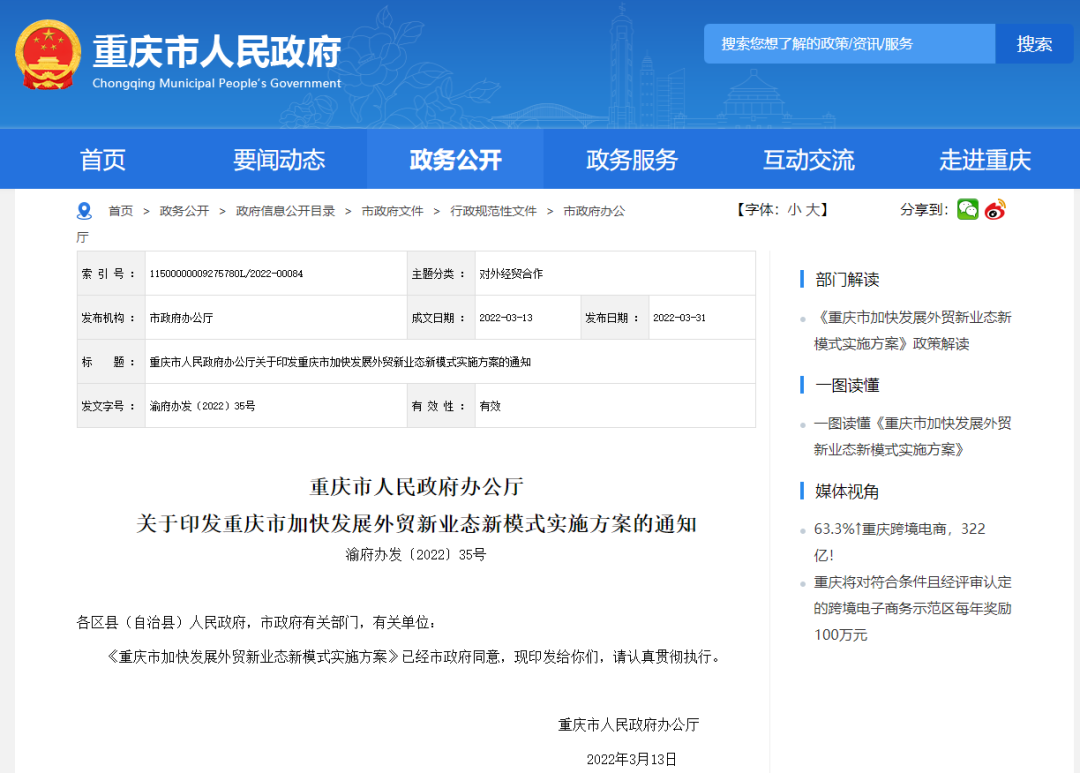Switch font size to 大
Image resolution: width=1080 pixels, height=773 pixels.
coord(812,210)
